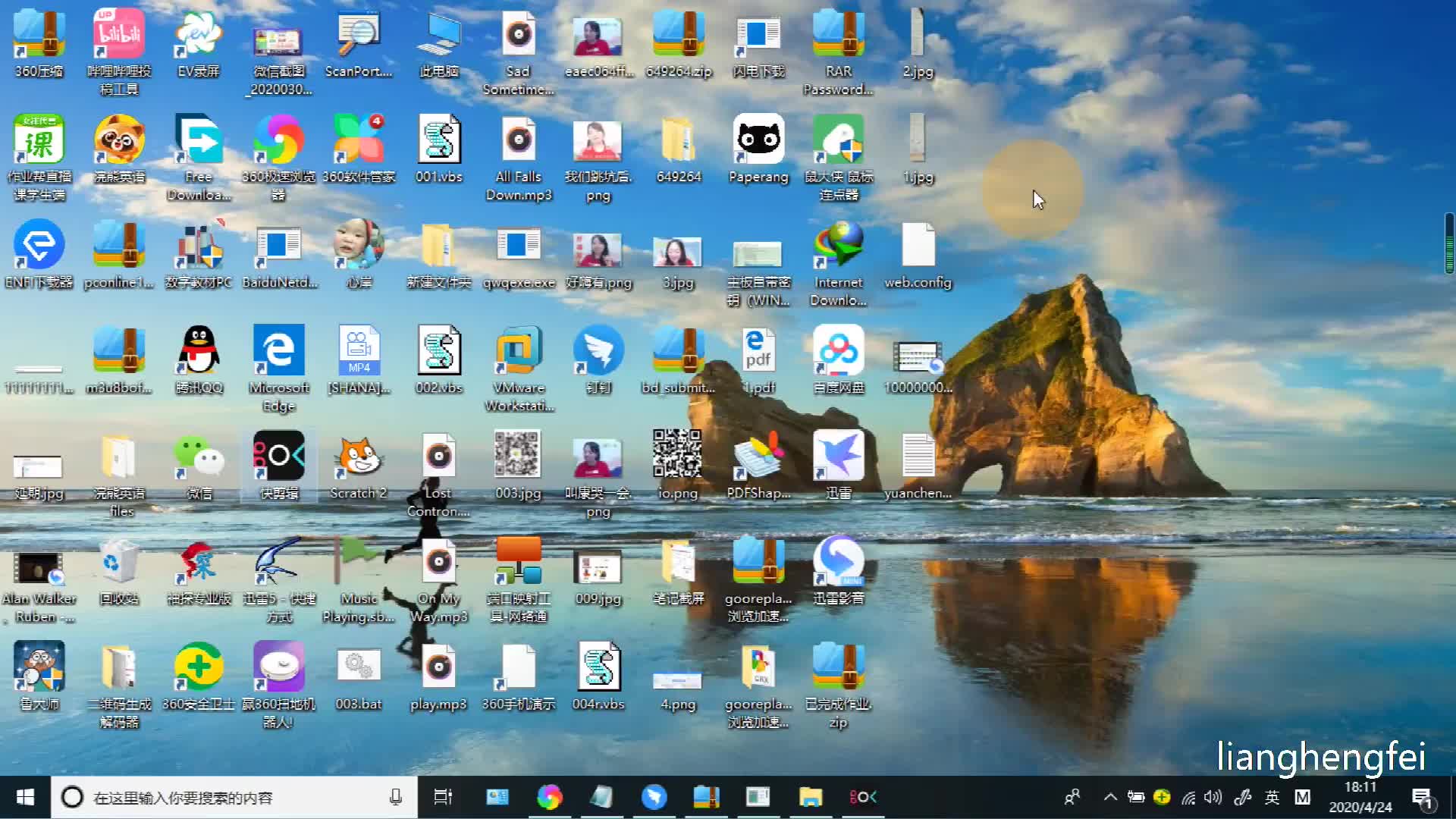This screenshot has width=1456, height=819.
Task: Open Task View on the taskbar
Action: pyautogui.click(x=443, y=797)
